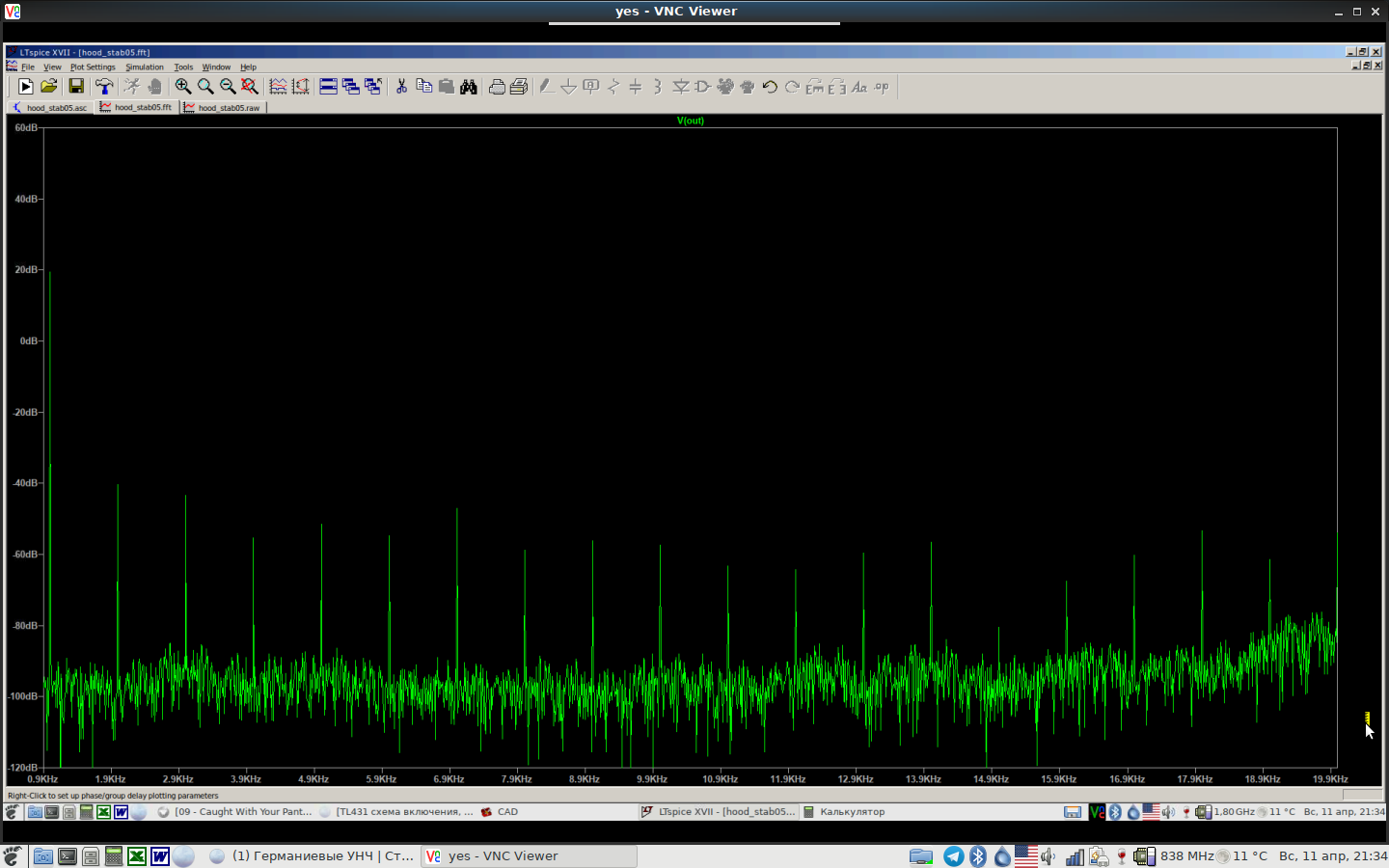Open the Simulation menu
Viewport: 1389px width, 868px height.
coord(145,68)
